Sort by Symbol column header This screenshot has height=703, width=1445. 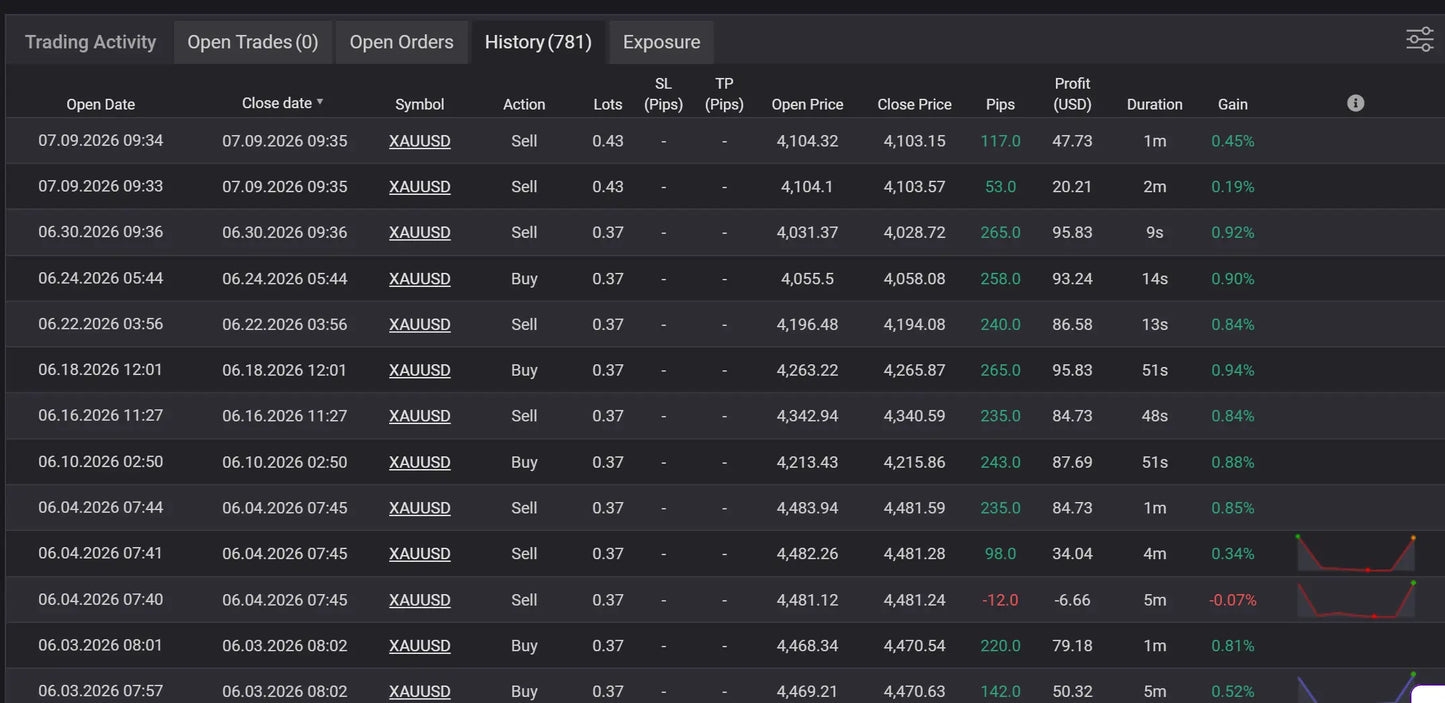coord(419,104)
